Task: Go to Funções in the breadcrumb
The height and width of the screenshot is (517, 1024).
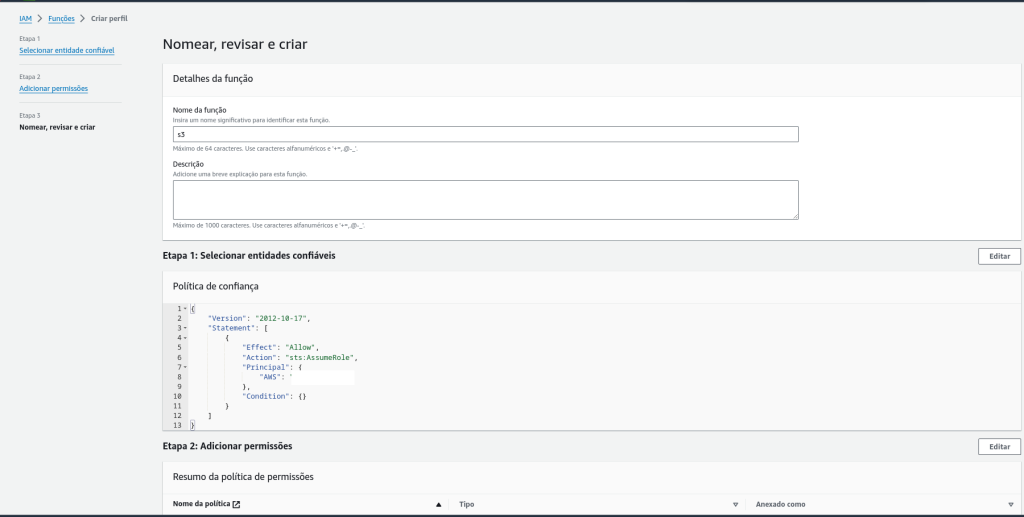Action: (x=61, y=18)
